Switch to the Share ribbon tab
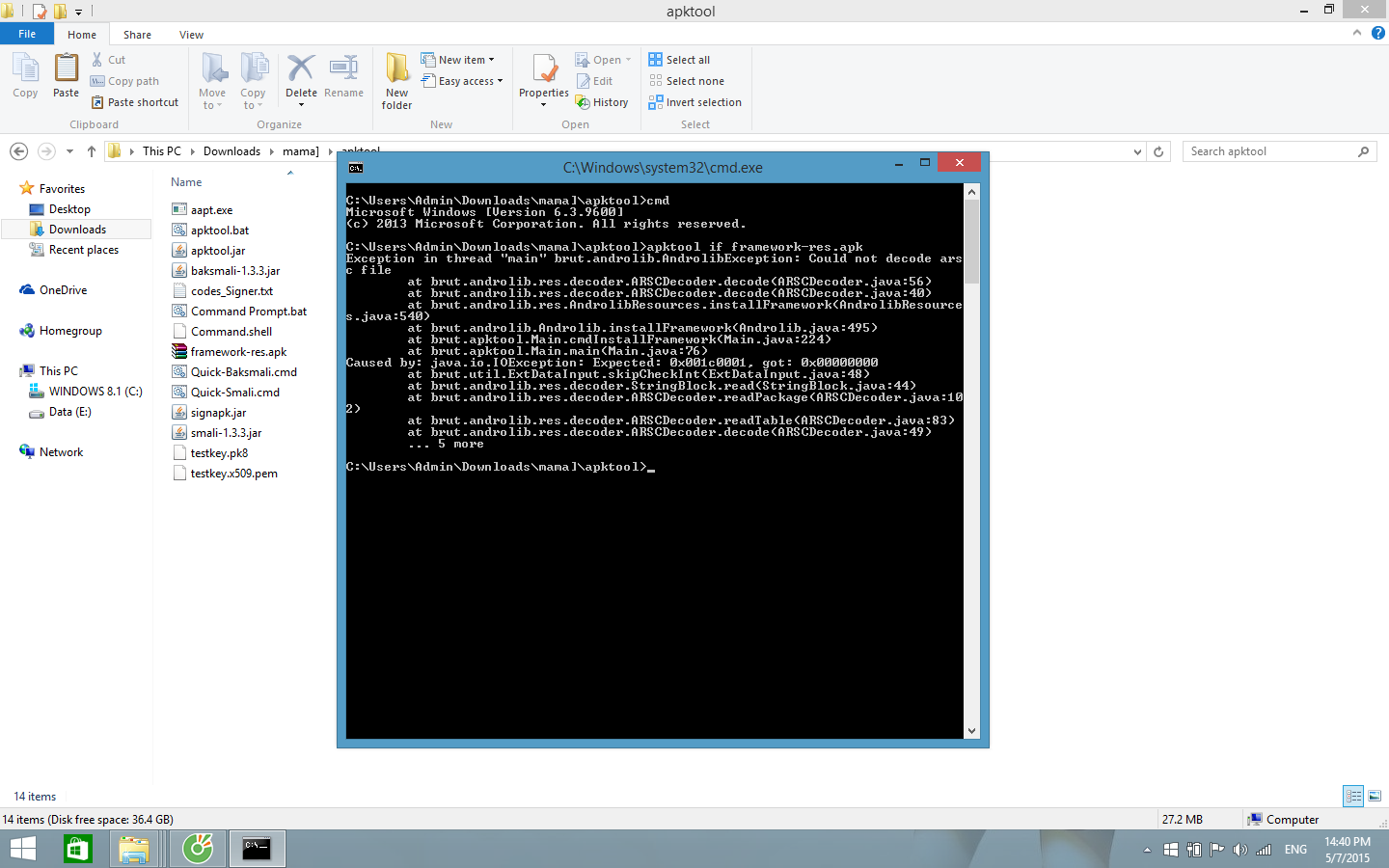Image resolution: width=1389 pixels, height=868 pixels. pos(137,35)
